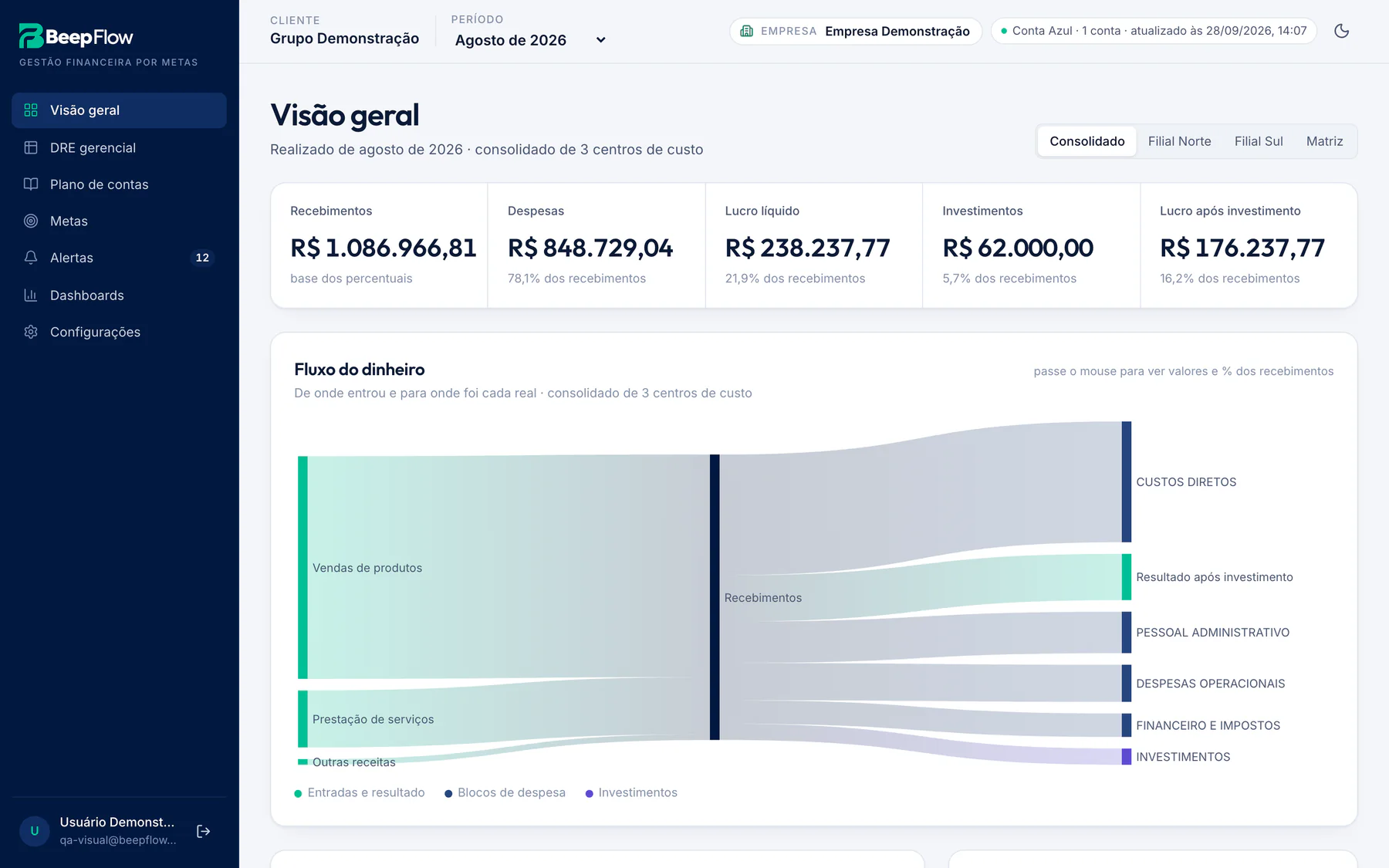
Task: Click the Dashboards chart icon
Action: click(x=31, y=296)
